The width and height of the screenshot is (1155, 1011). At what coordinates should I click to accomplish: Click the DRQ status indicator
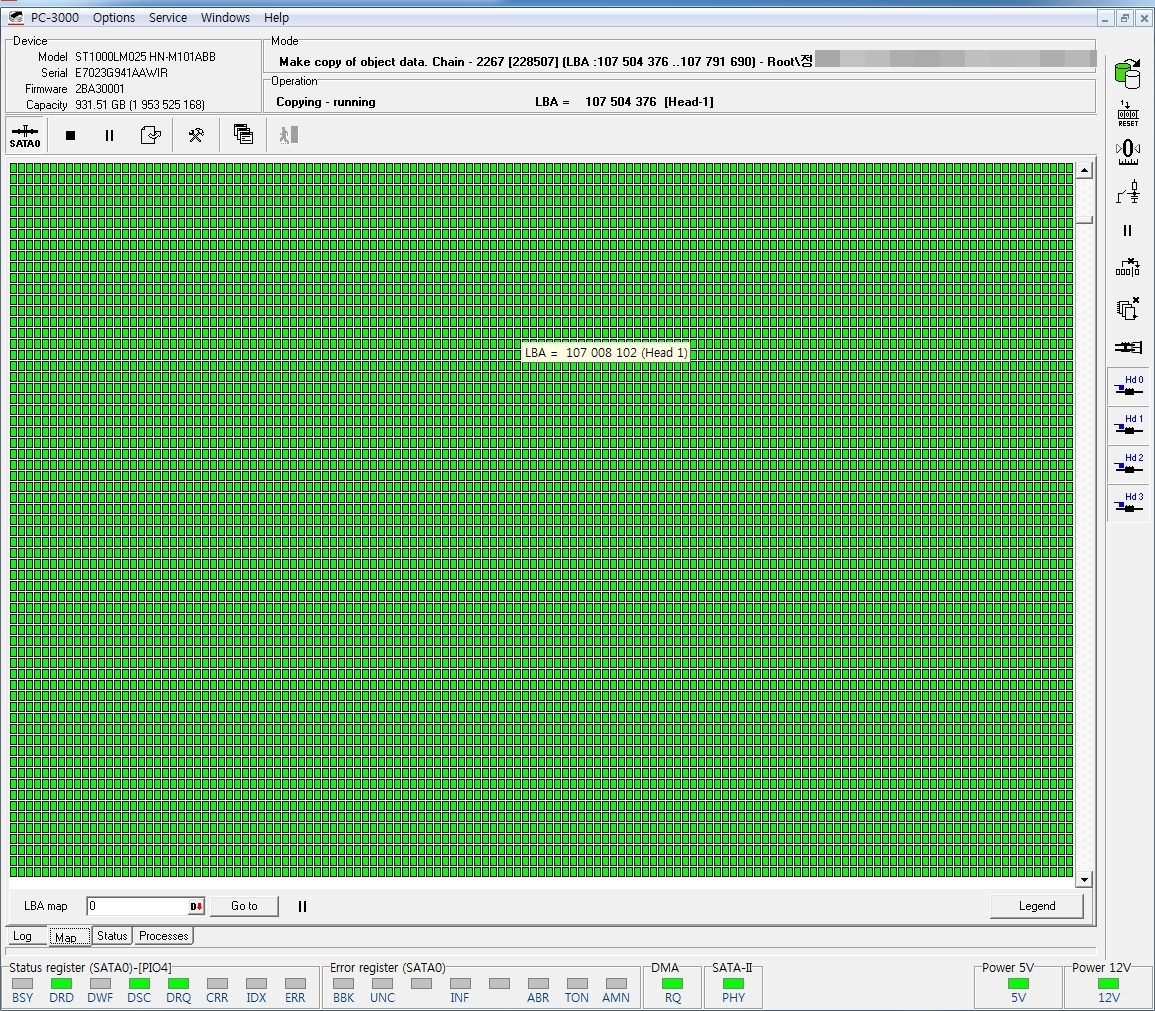pos(178,984)
